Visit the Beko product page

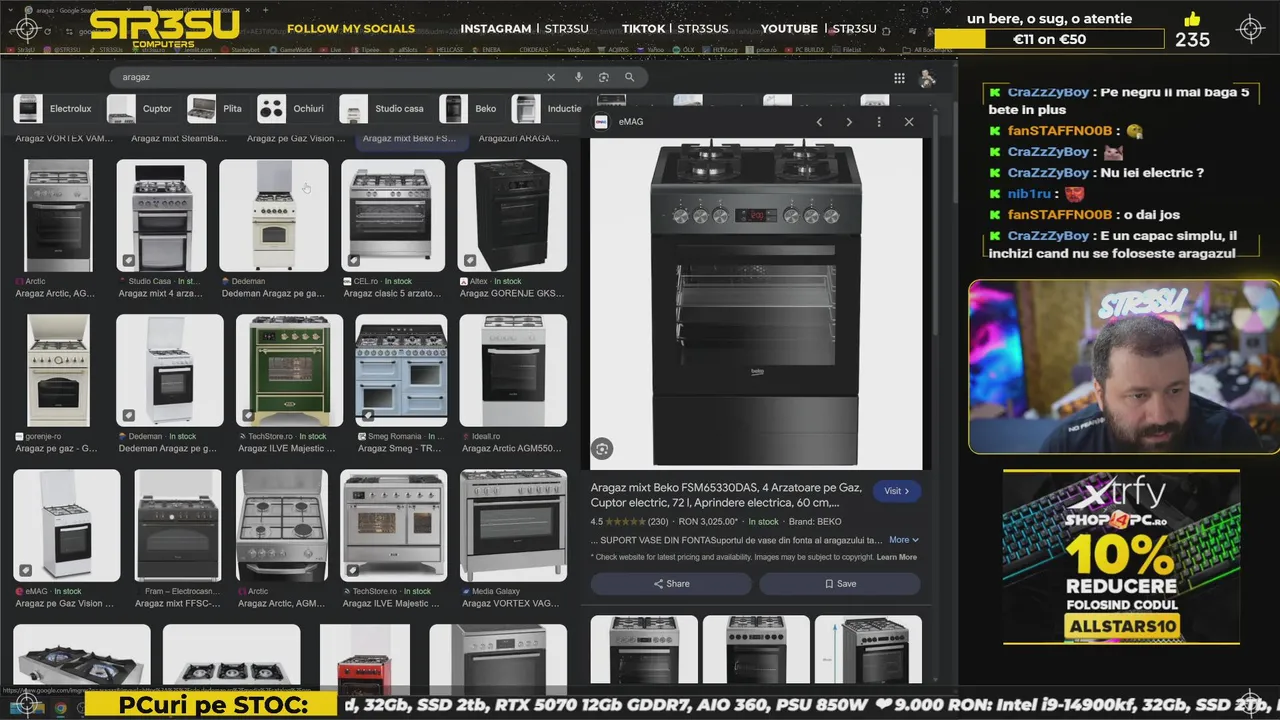[897, 491]
